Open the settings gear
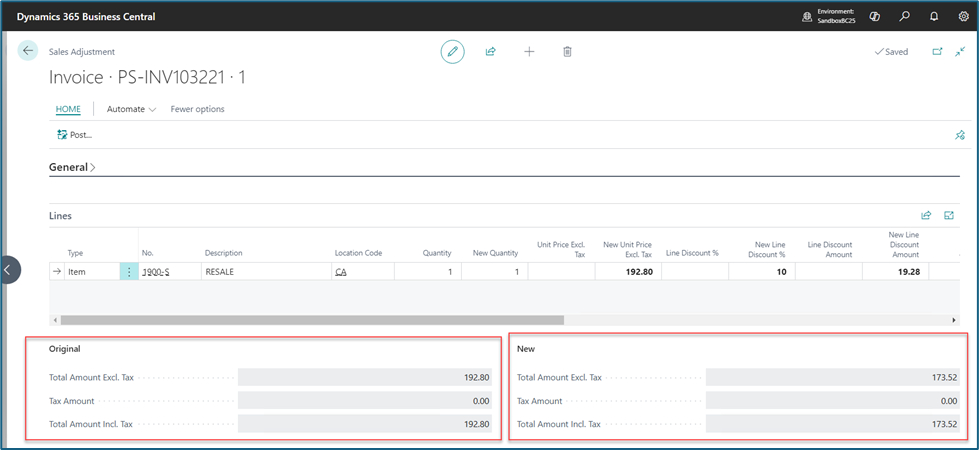Image resolution: width=979 pixels, height=450 pixels. (963, 17)
